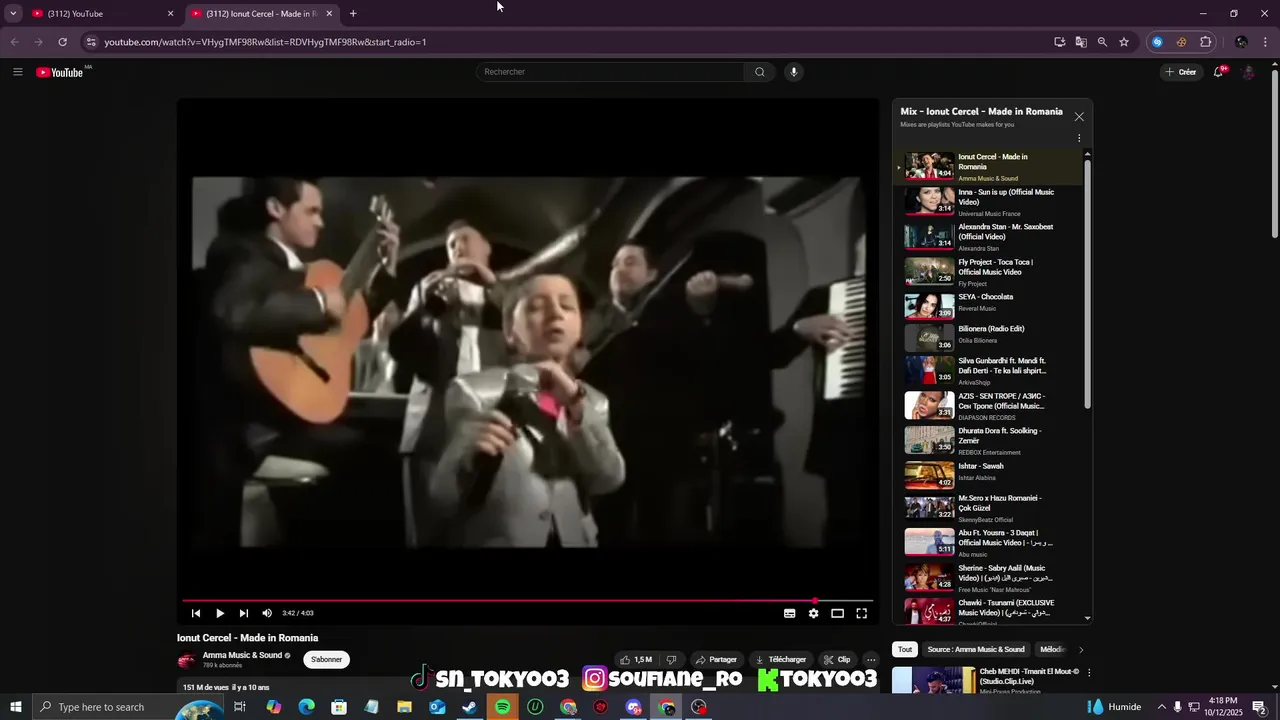Screen dimensions: 1280x720
Task: Translate this page icon
Action: (x=1081, y=42)
